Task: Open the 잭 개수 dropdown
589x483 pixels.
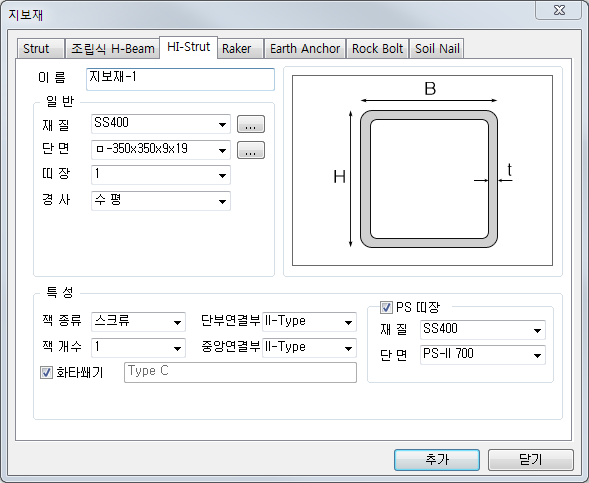Action: [138, 348]
